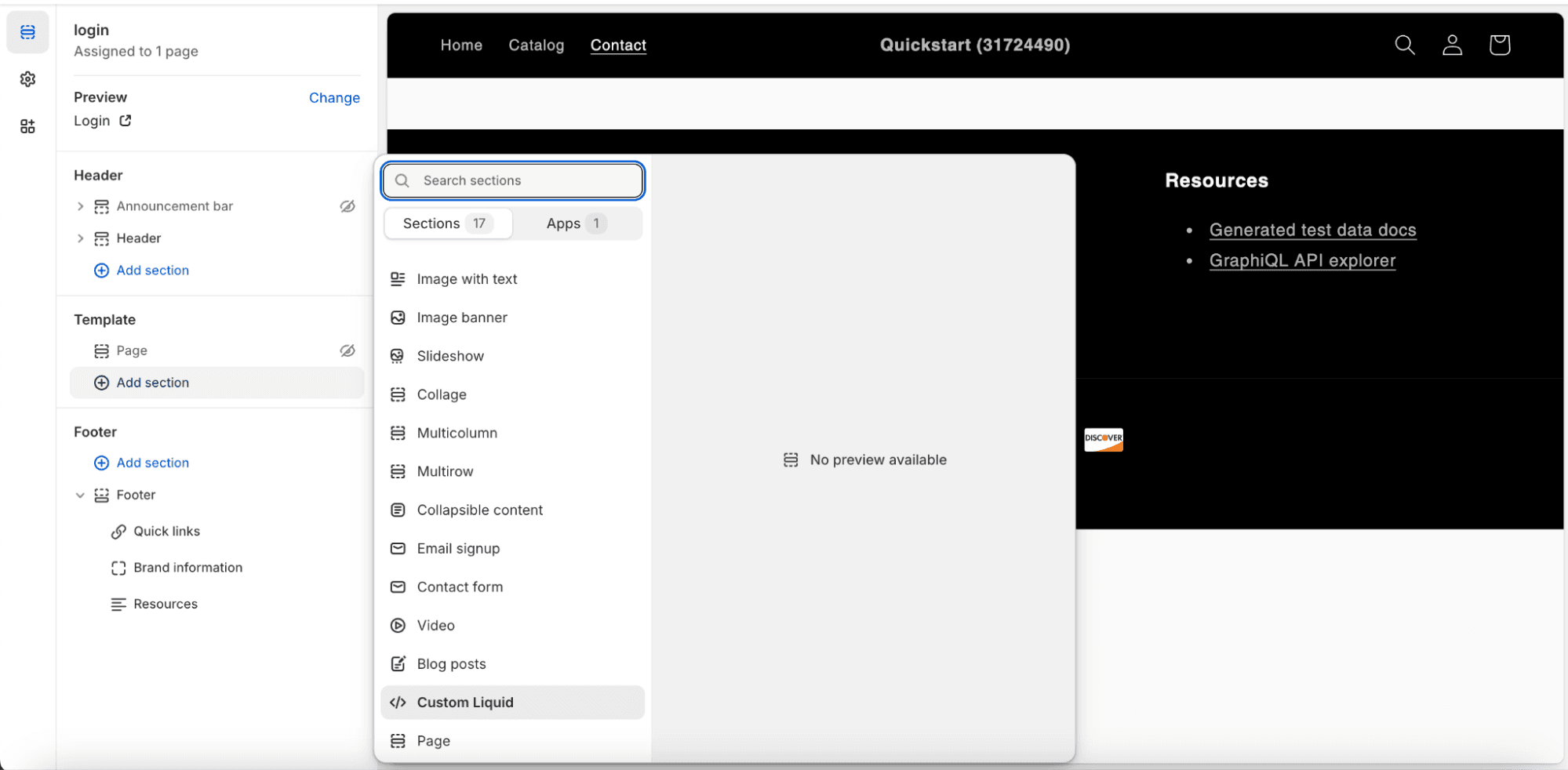Select the App embeds icon in left sidebar
The image size is (1568, 770).
[x=27, y=126]
